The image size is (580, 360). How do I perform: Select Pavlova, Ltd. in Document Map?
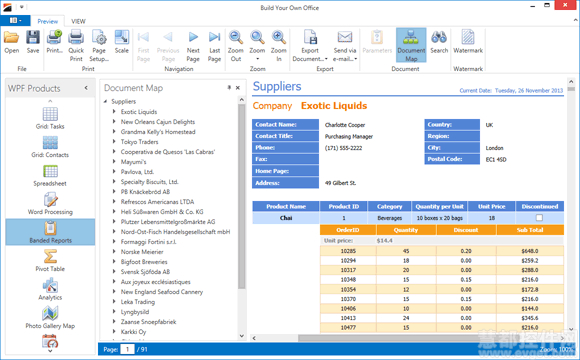tap(137, 172)
